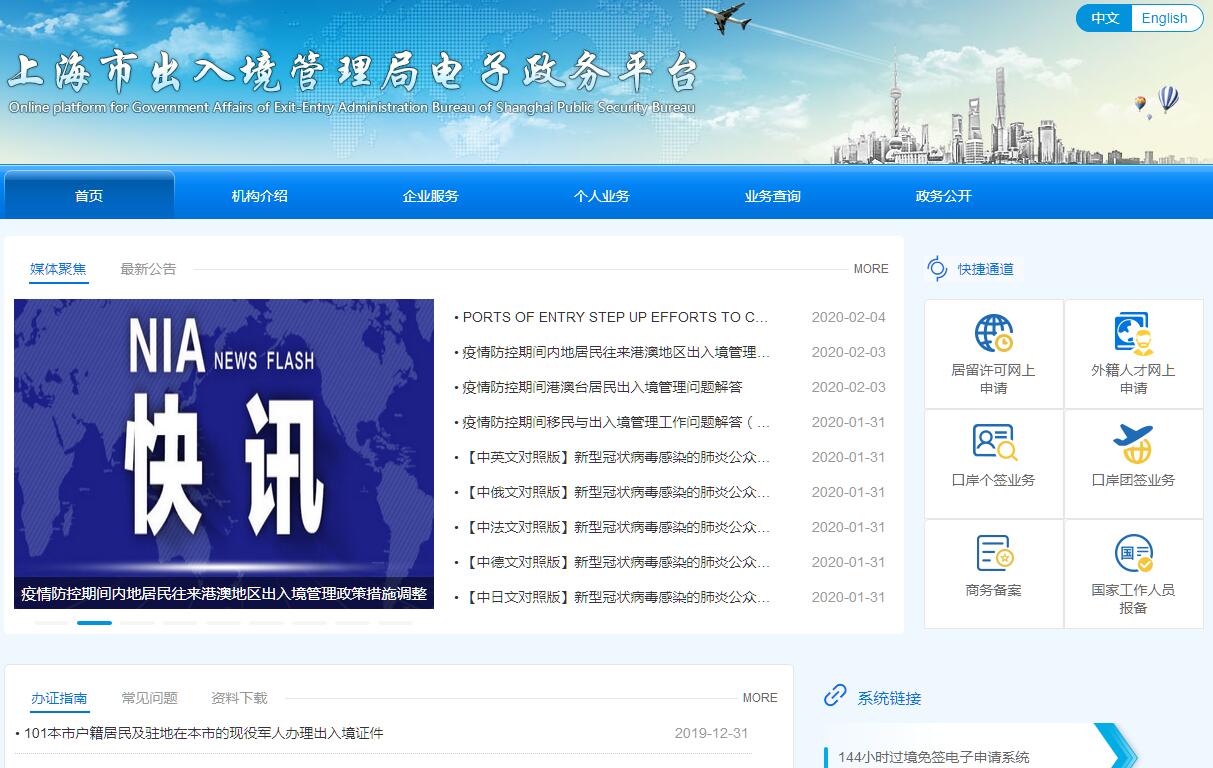Select the port group visa airplane icon
The height and width of the screenshot is (768, 1213).
pyautogui.click(x=1133, y=443)
